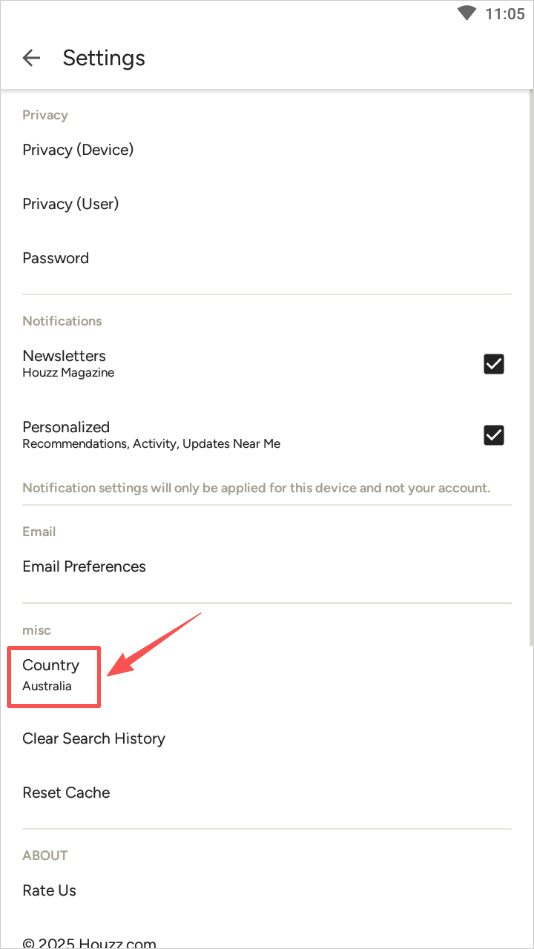
Task: Toggle the Personalized notifications checkbox
Action: click(493, 435)
